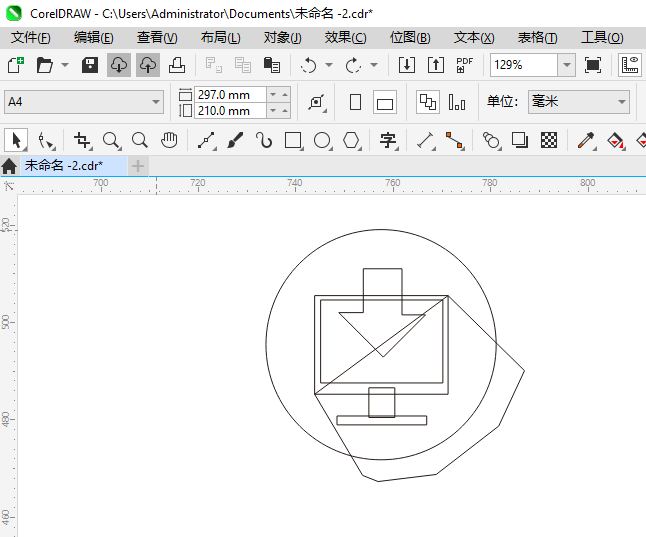This screenshot has height=537, width=646.
Task: Switch page to portrait orientation
Action: (x=355, y=102)
